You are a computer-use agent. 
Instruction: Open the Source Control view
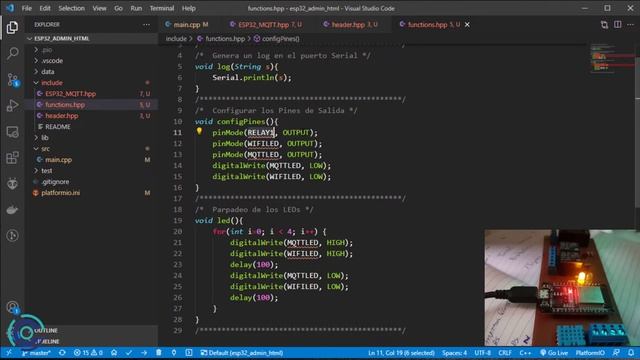pos(12,80)
